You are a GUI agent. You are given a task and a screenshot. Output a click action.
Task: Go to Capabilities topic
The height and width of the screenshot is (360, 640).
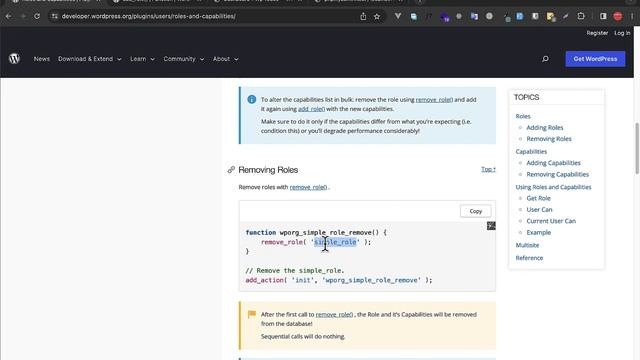pyautogui.click(x=531, y=151)
